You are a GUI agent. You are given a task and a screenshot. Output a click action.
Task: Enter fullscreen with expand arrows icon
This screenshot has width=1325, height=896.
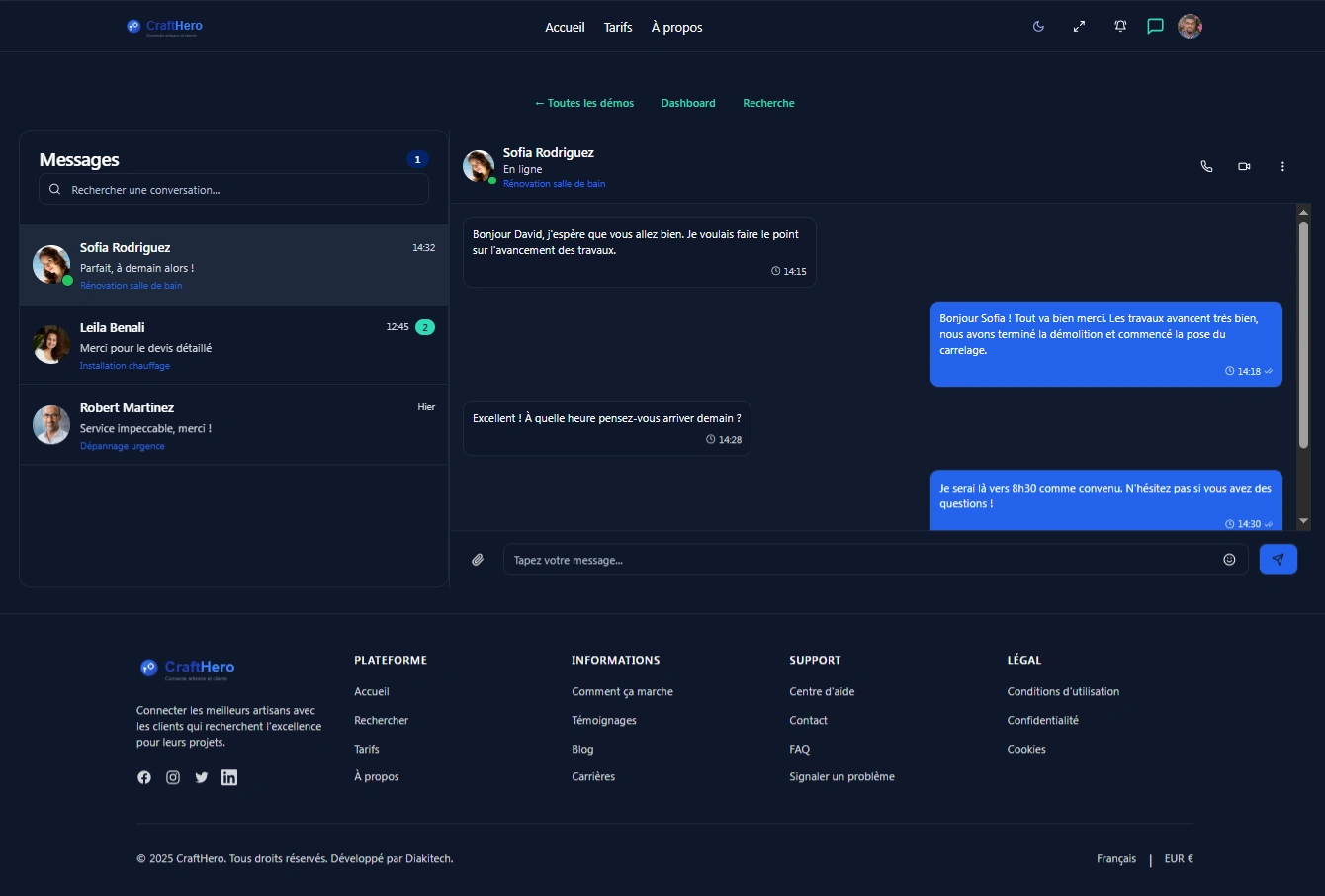click(1079, 27)
